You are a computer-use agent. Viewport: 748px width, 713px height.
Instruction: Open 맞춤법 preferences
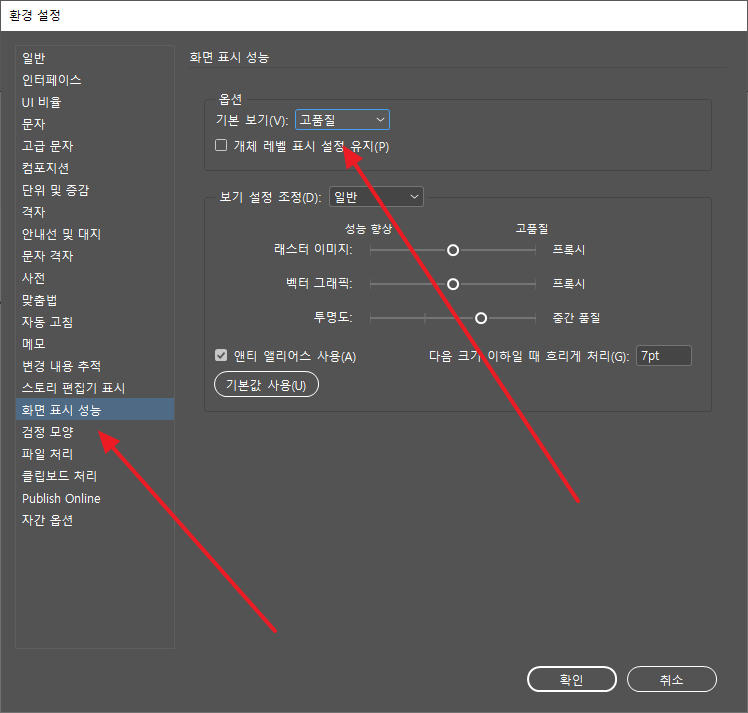(95, 300)
